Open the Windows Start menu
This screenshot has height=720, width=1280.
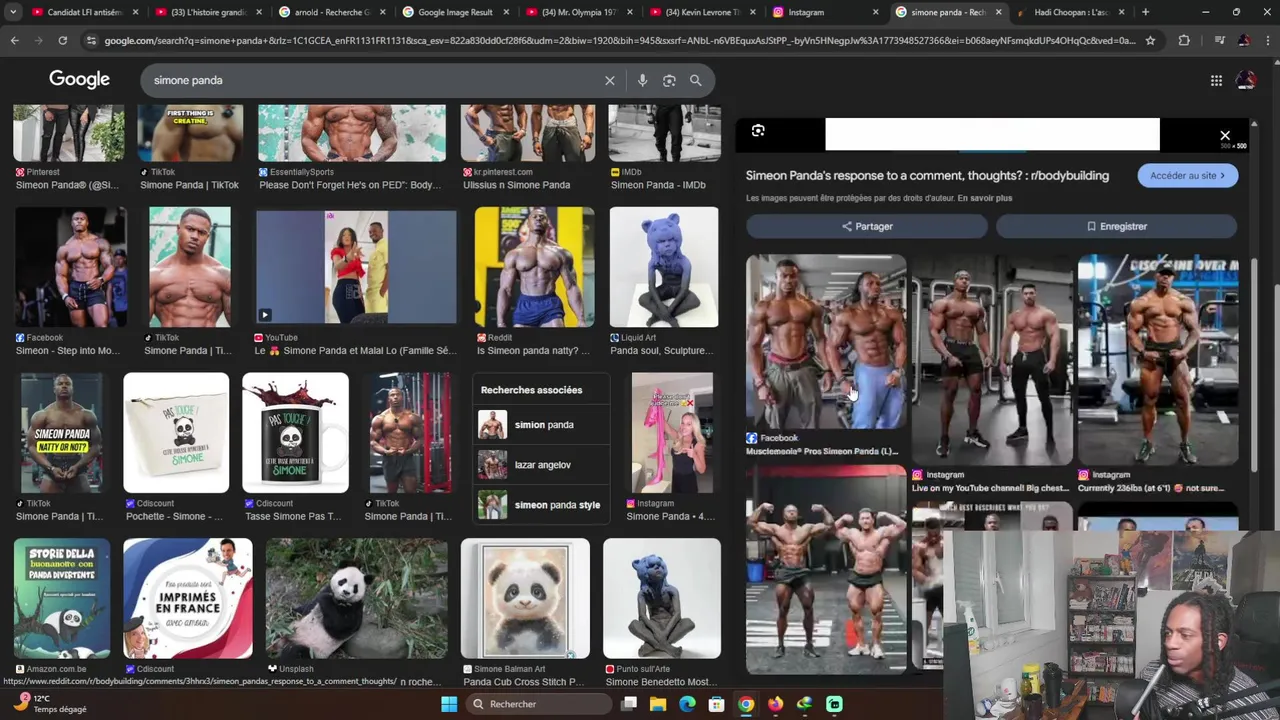click(x=449, y=704)
